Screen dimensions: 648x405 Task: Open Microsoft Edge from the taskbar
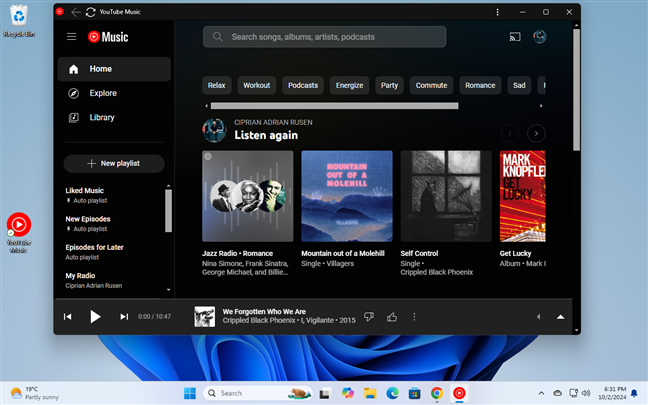pyautogui.click(x=392, y=393)
